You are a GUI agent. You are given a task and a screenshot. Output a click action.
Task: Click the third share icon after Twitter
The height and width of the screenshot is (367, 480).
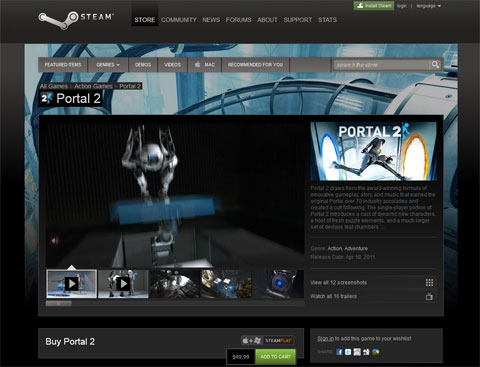(357, 352)
